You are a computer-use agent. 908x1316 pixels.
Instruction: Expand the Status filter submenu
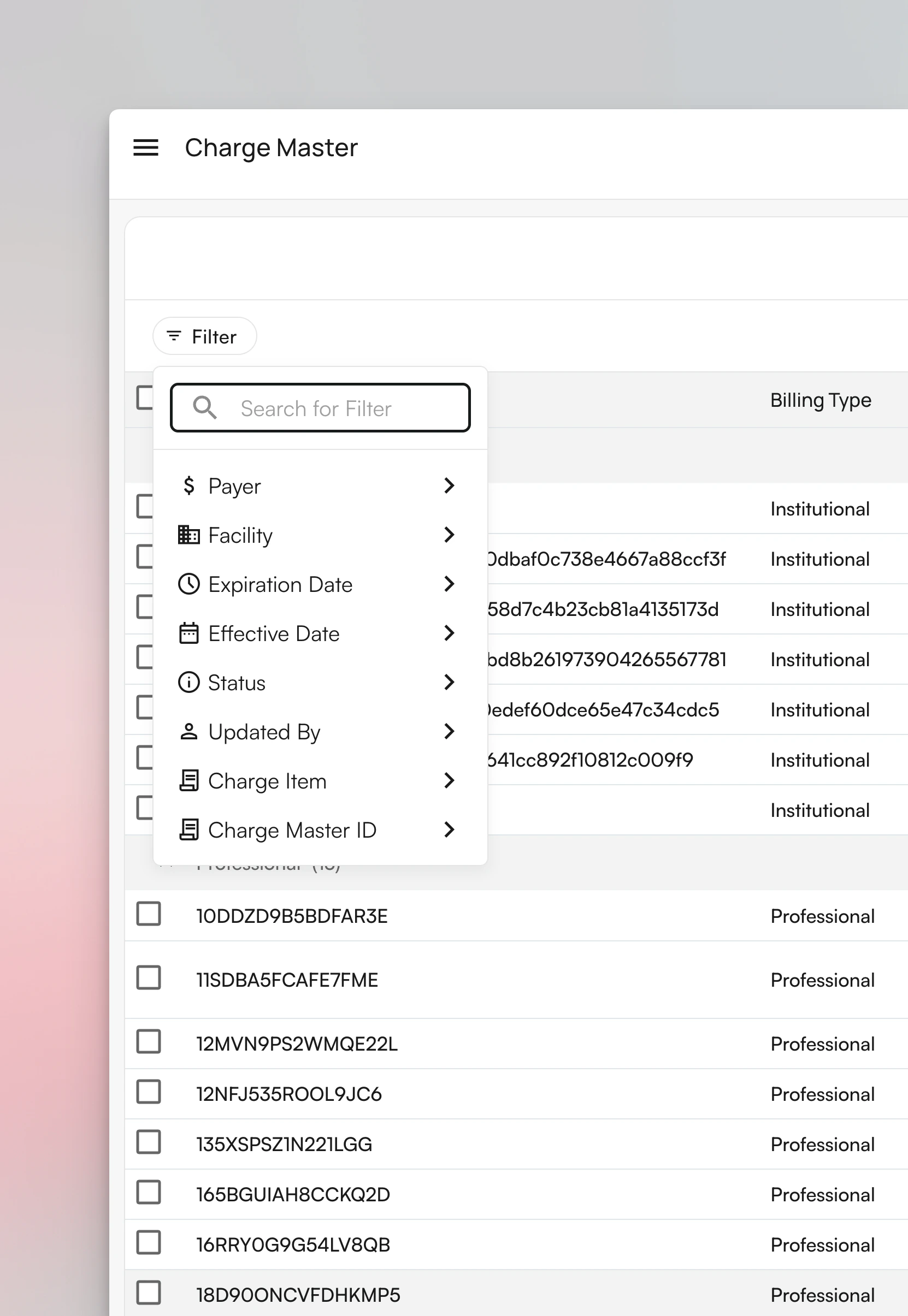[449, 682]
